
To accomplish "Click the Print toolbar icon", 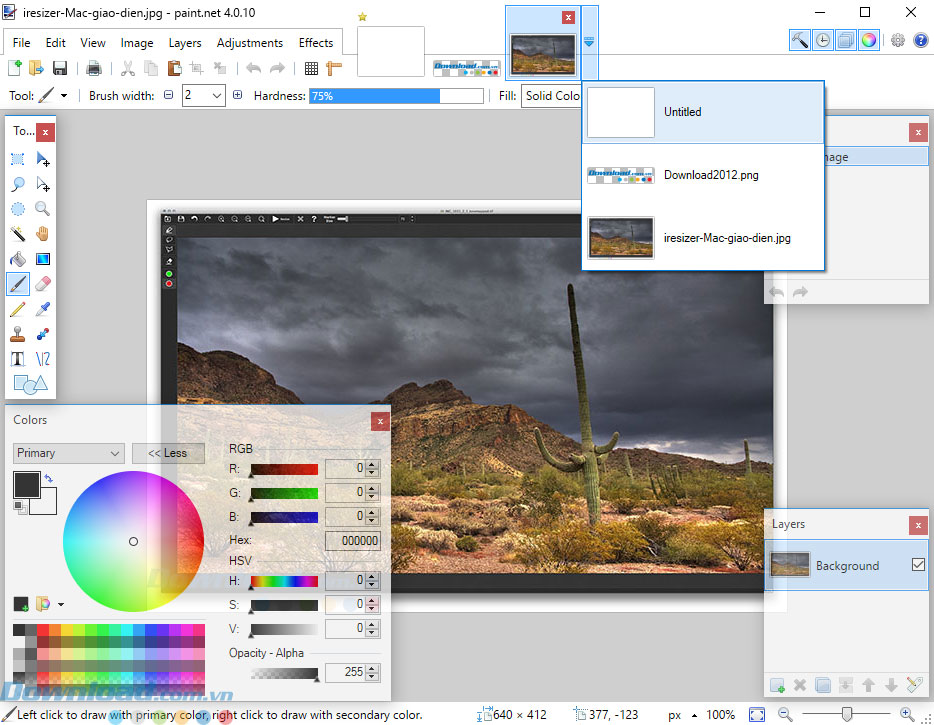I will click(x=94, y=68).
